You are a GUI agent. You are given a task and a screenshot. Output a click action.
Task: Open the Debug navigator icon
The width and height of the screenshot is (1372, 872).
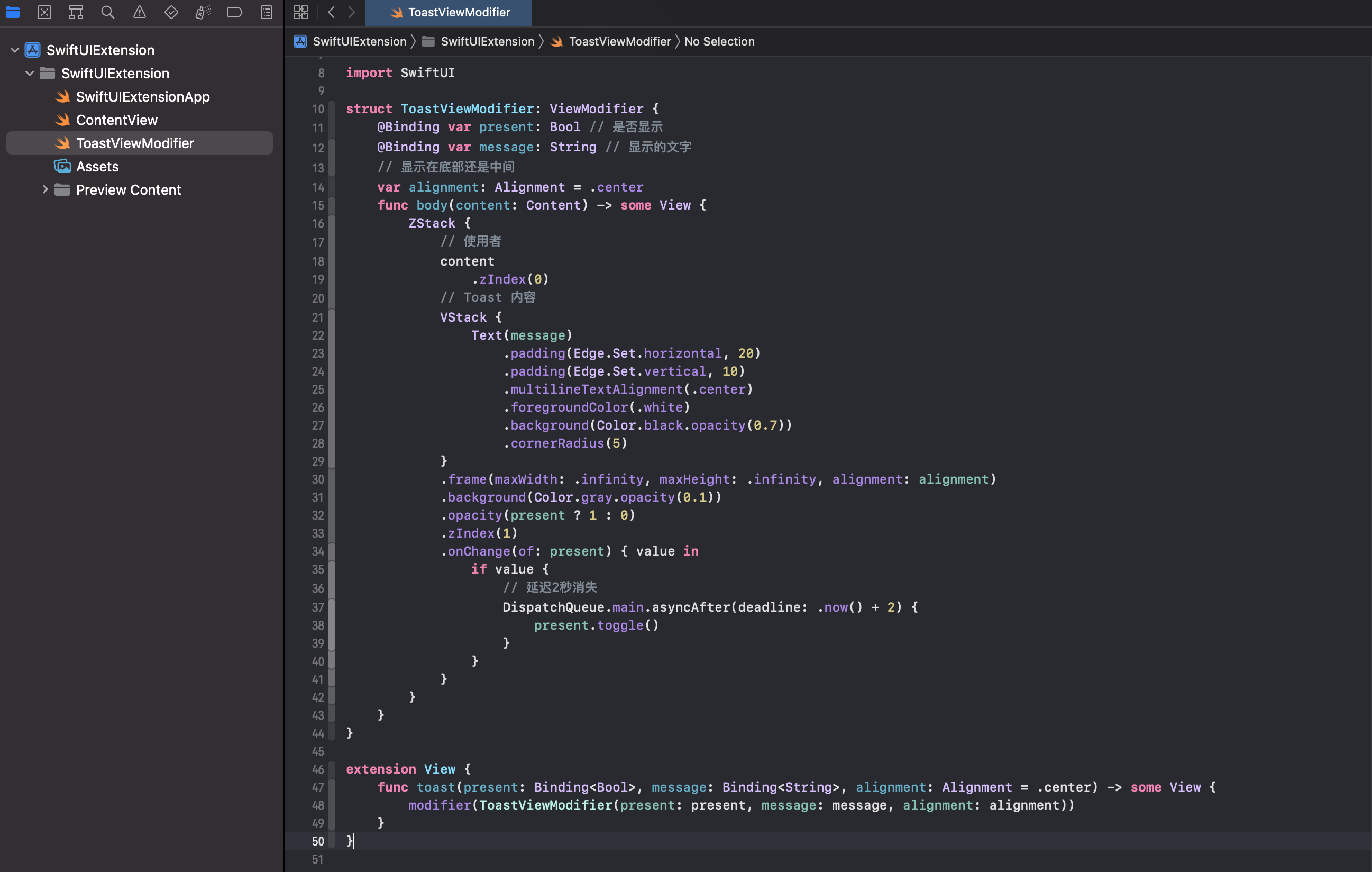point(203,12)
